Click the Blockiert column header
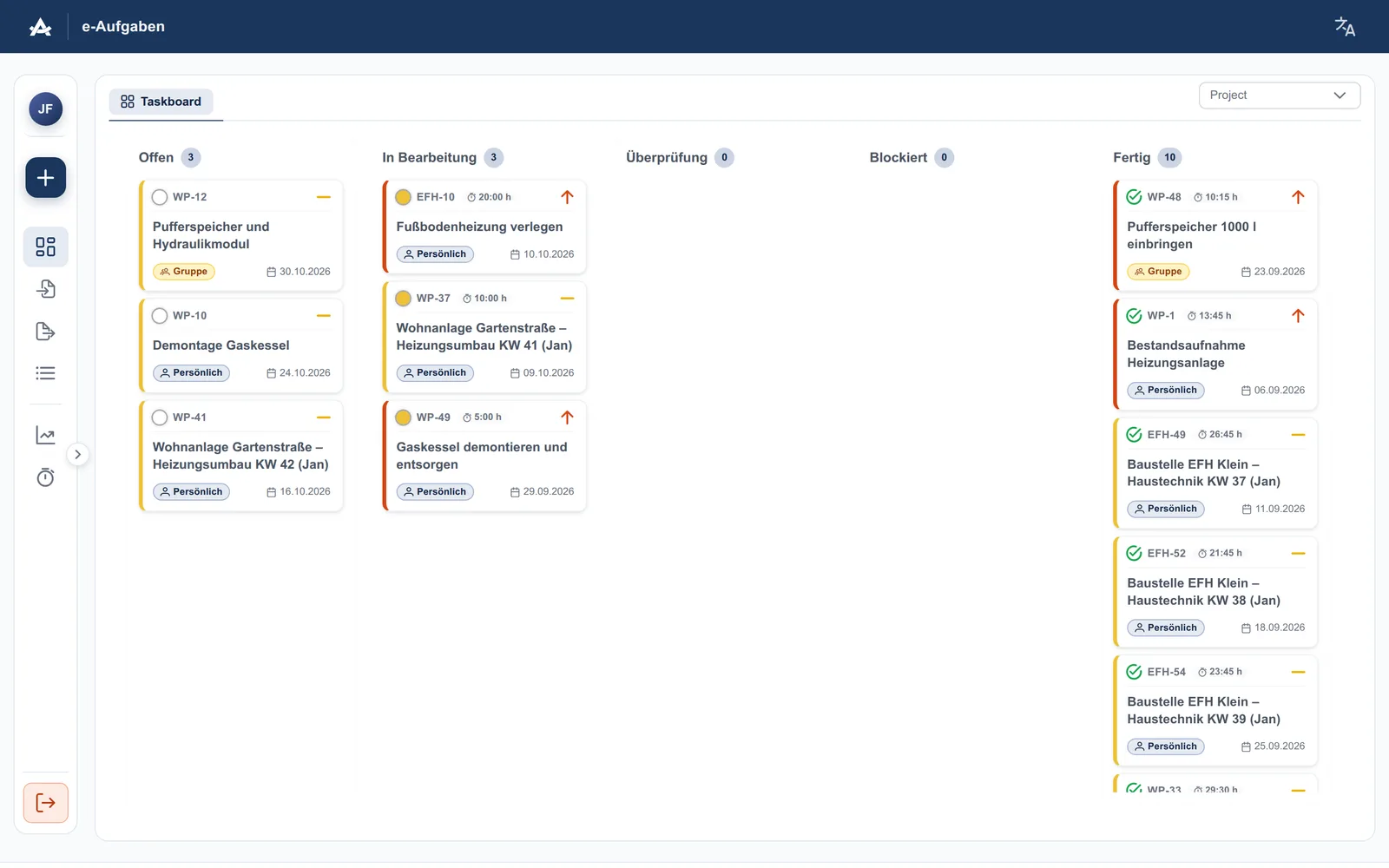This screenshot has height=868, width=1389. 899,157
